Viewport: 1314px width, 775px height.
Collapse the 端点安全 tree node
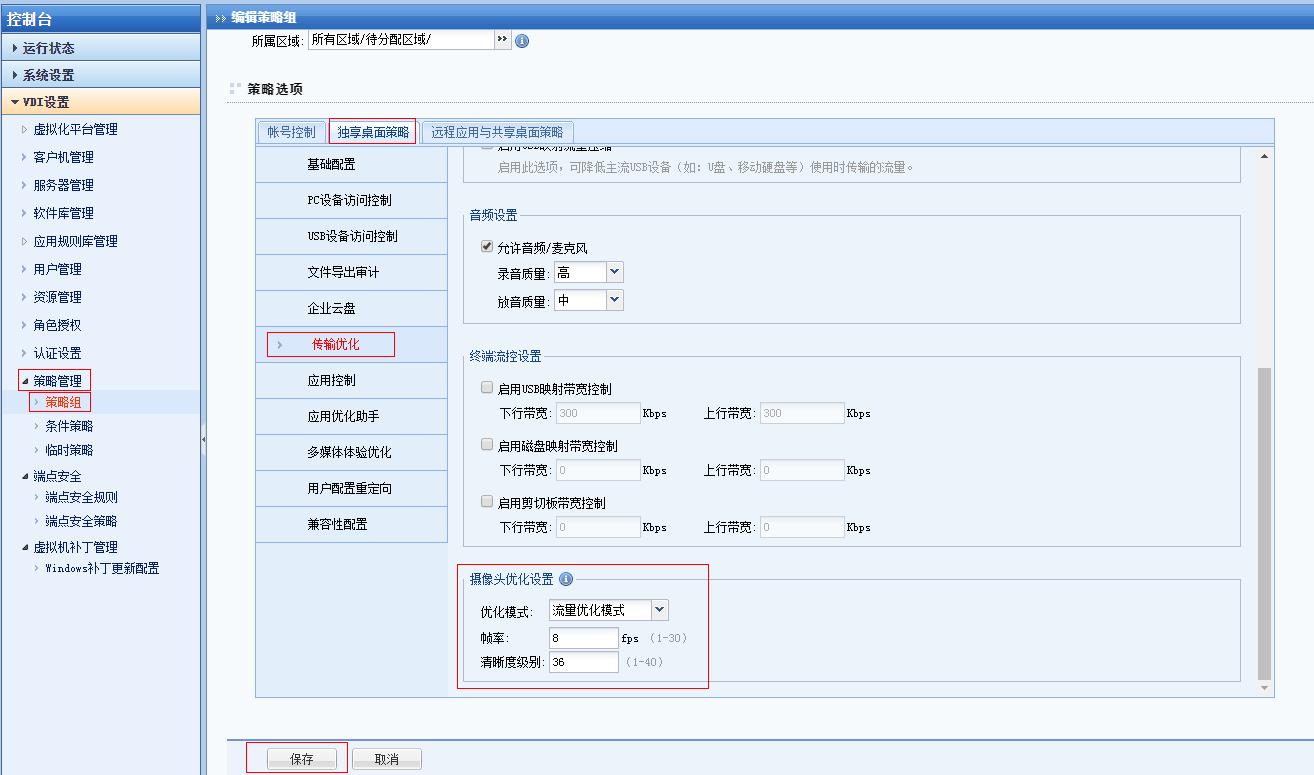[x=26, y=476]
